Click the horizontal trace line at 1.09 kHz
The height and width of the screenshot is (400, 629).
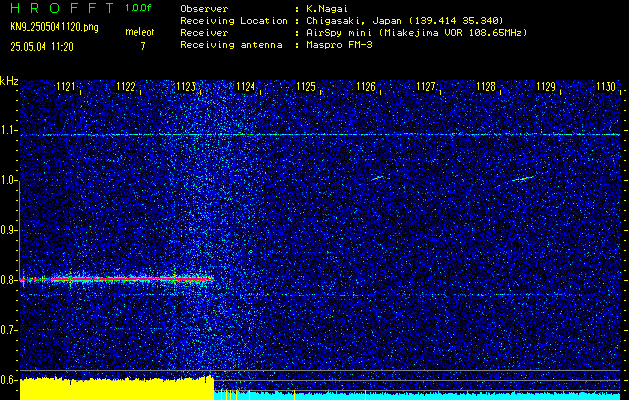pyautogui.click(x=320, y=134)
